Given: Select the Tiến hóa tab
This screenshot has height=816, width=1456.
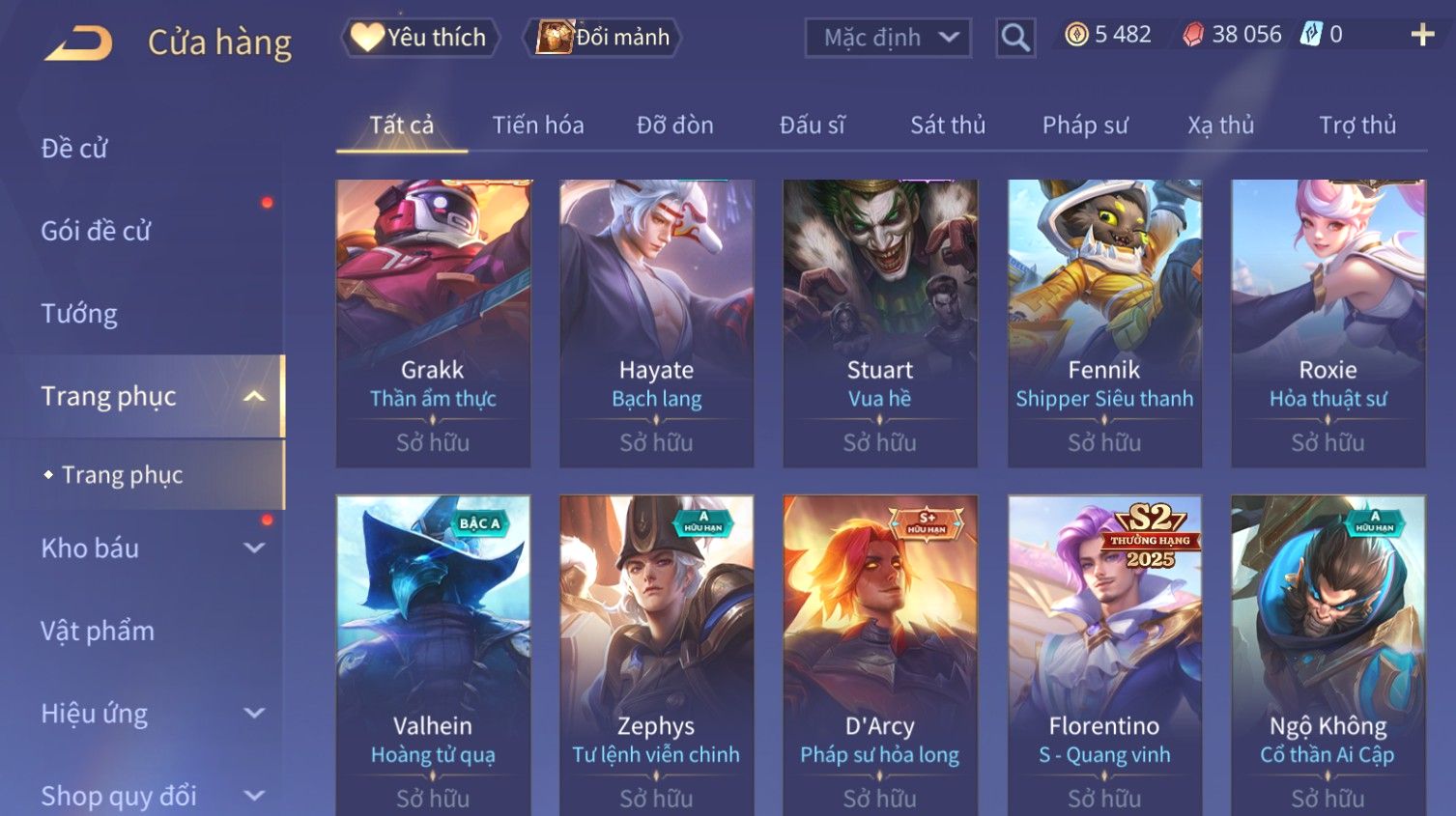Looking at the screenshot, I should [538, 126].
